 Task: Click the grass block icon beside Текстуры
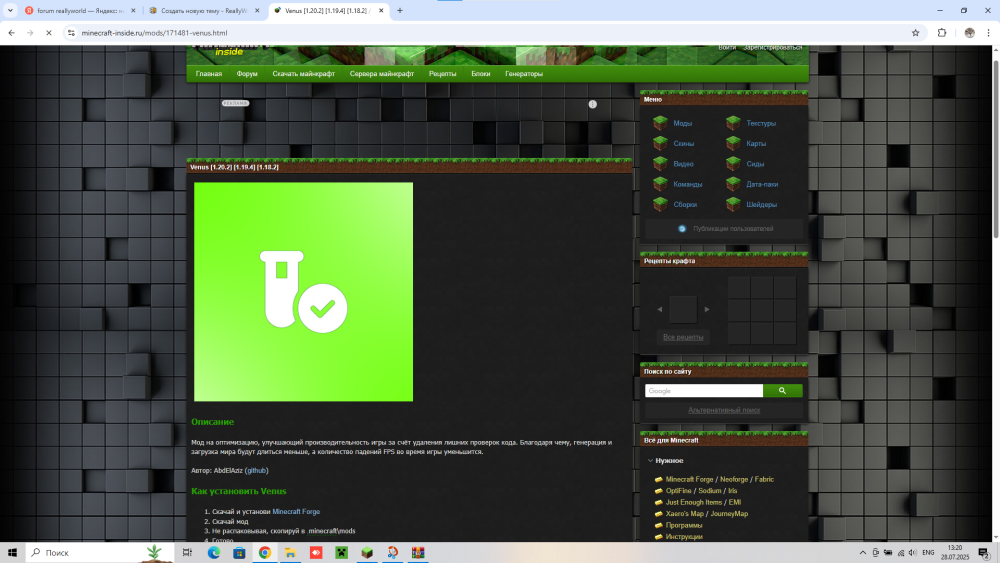(x=733, y=123)
